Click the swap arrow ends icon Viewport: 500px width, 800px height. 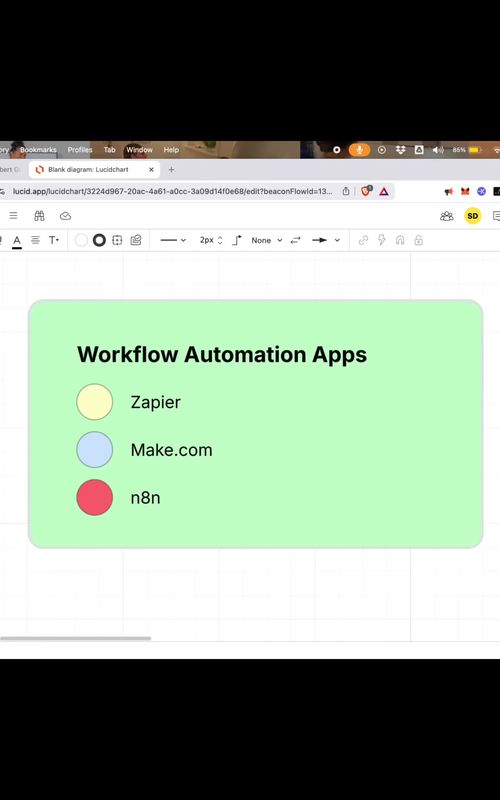tap(295, 240)
